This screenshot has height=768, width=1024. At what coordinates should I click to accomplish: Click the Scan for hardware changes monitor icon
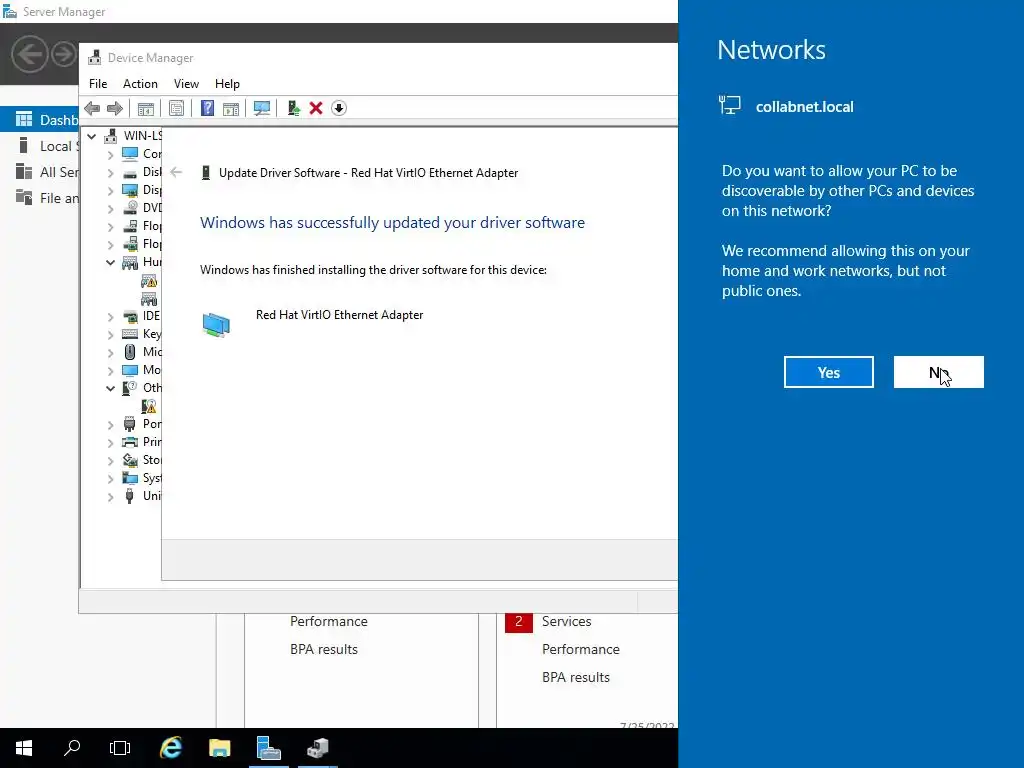(x=262, y=108)
